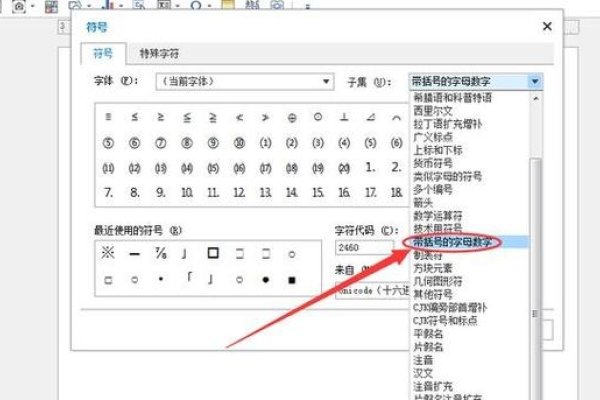Pick the ⊙ circled dot symbol
This screenshot has height=400, width=600.
point(318,117)
